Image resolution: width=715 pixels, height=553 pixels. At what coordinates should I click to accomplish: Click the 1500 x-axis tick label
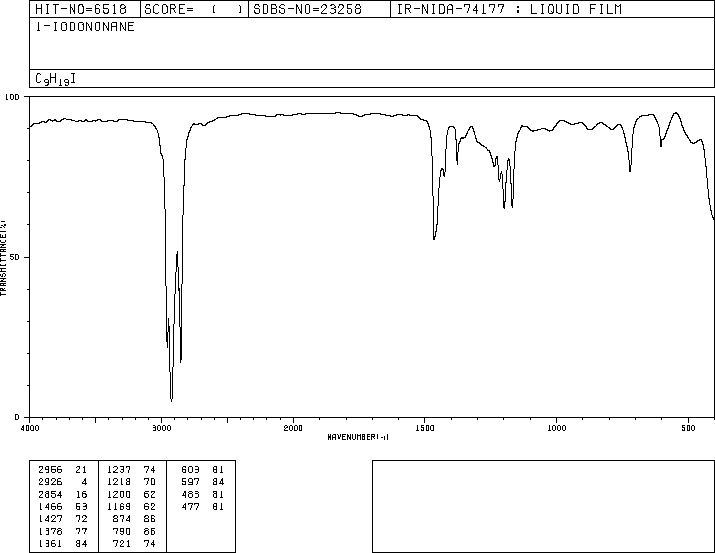point(425,428)
